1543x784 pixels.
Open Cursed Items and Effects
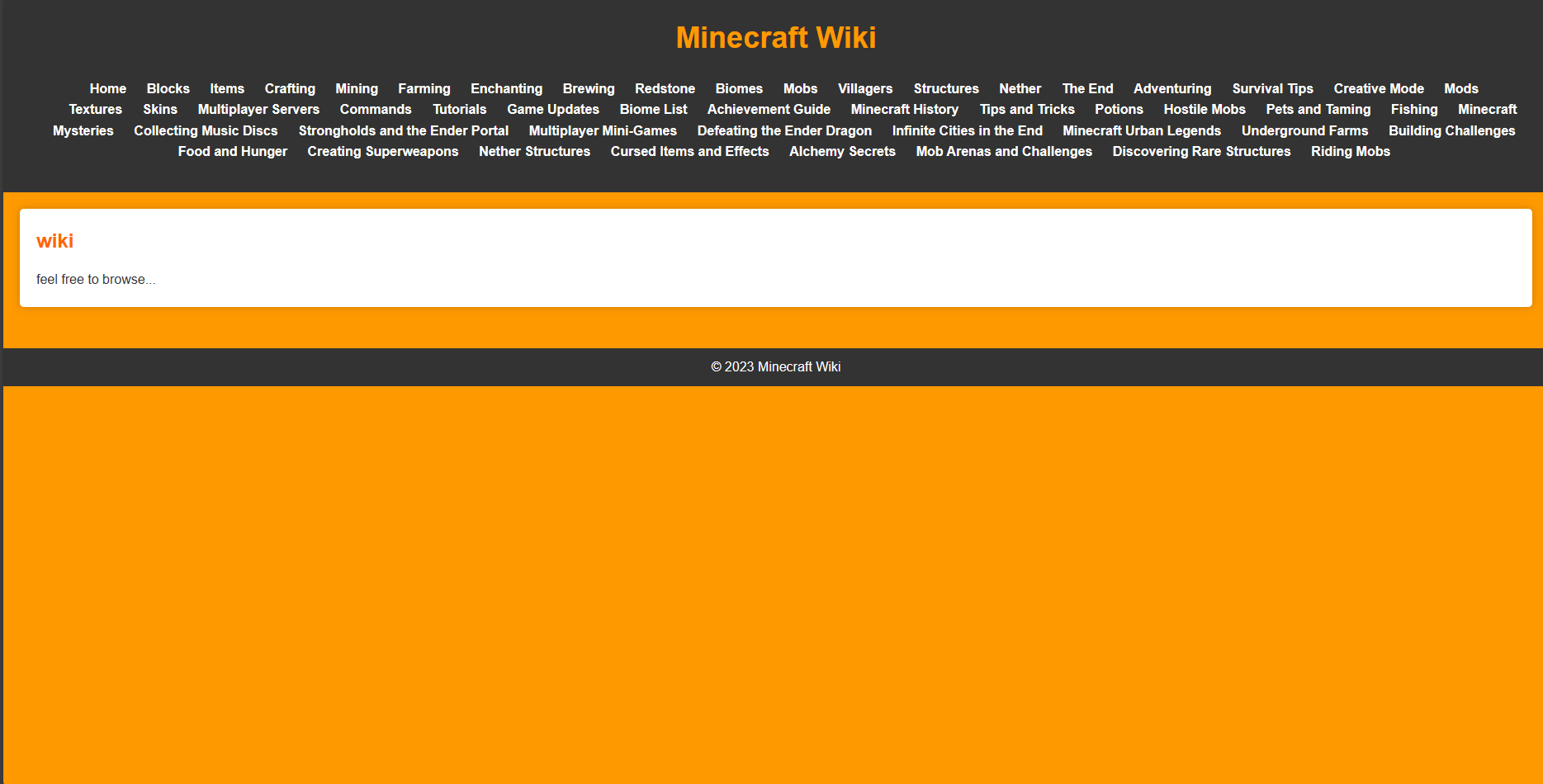click(690, 151)
